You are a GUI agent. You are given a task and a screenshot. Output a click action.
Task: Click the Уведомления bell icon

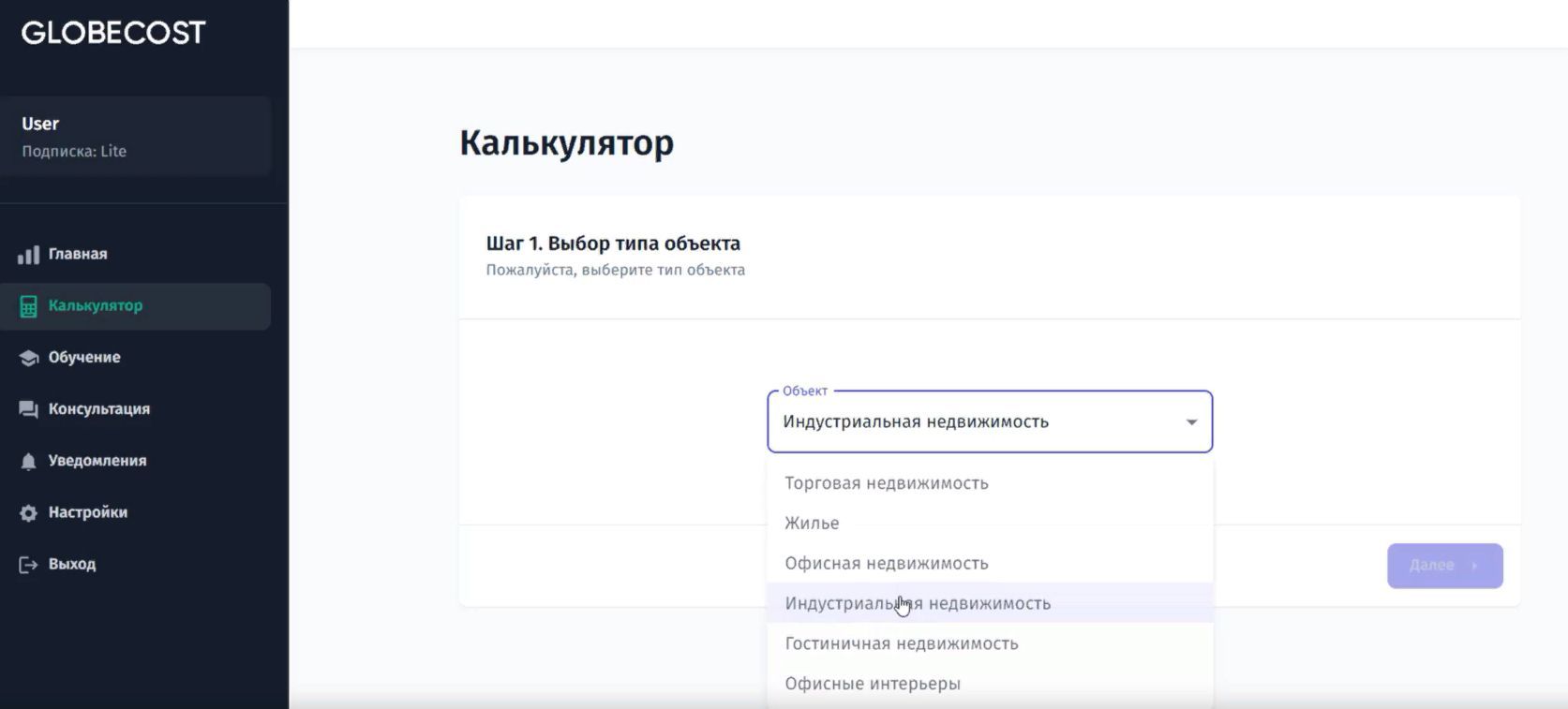[x=29, y=461]
